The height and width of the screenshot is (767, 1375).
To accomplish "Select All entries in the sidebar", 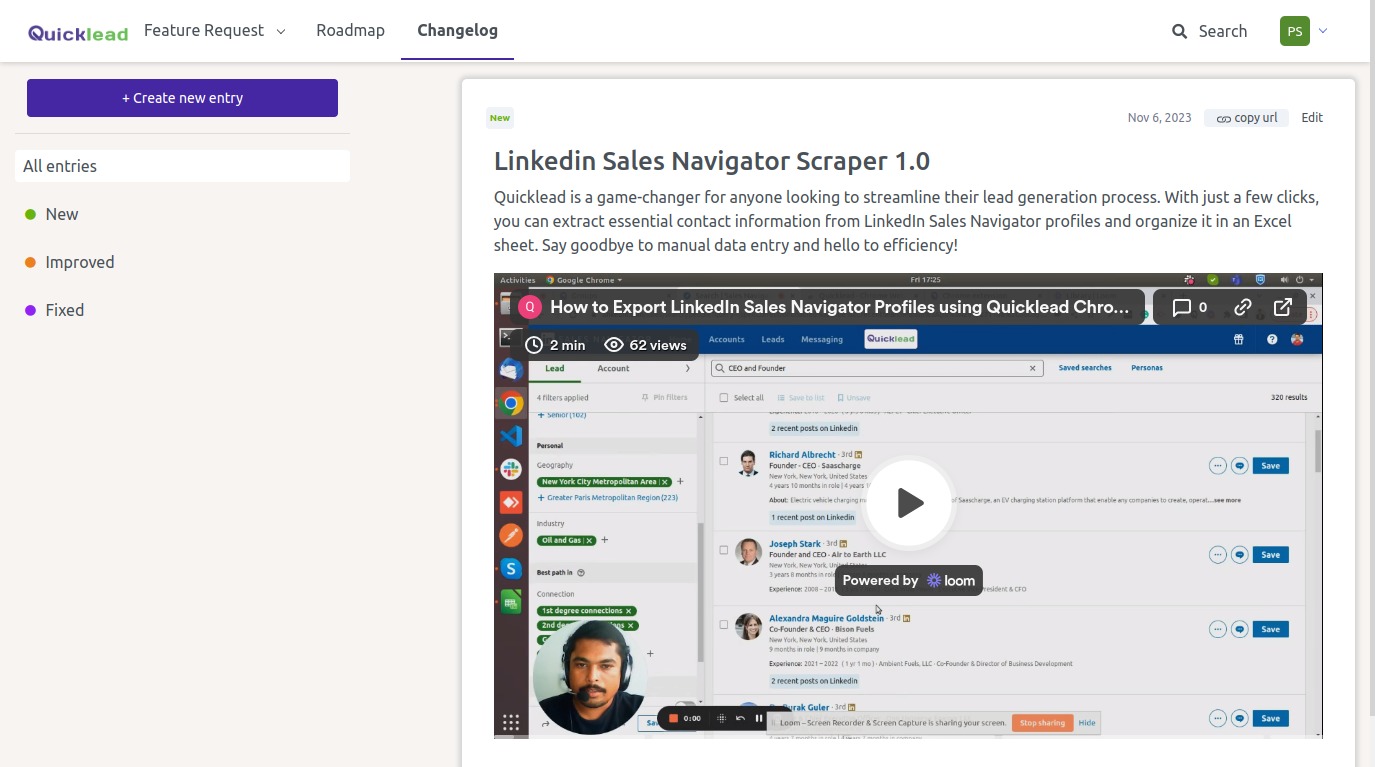I will tap(182, 166).
